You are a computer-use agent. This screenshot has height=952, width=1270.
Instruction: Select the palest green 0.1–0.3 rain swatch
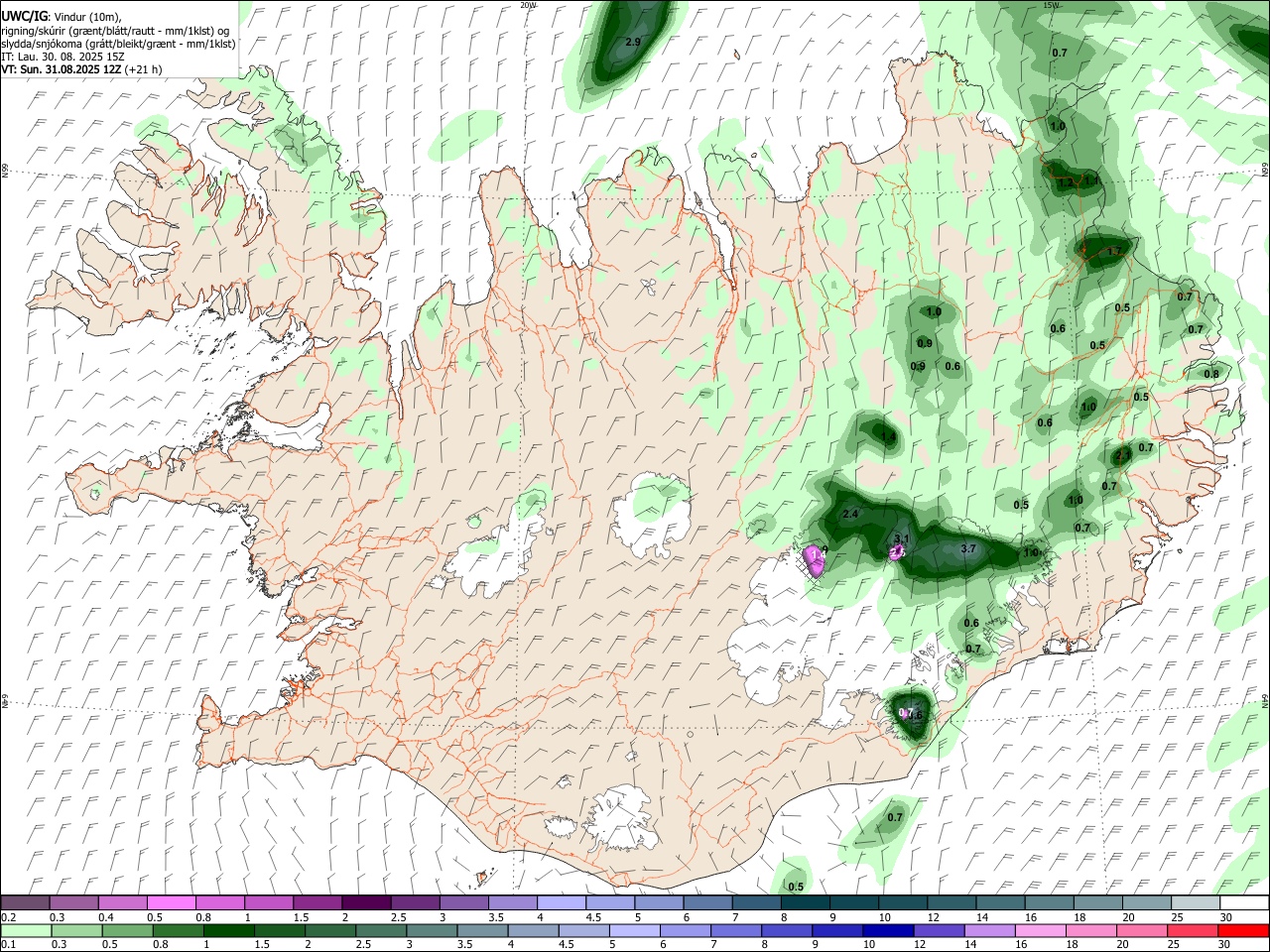(27, 930)
